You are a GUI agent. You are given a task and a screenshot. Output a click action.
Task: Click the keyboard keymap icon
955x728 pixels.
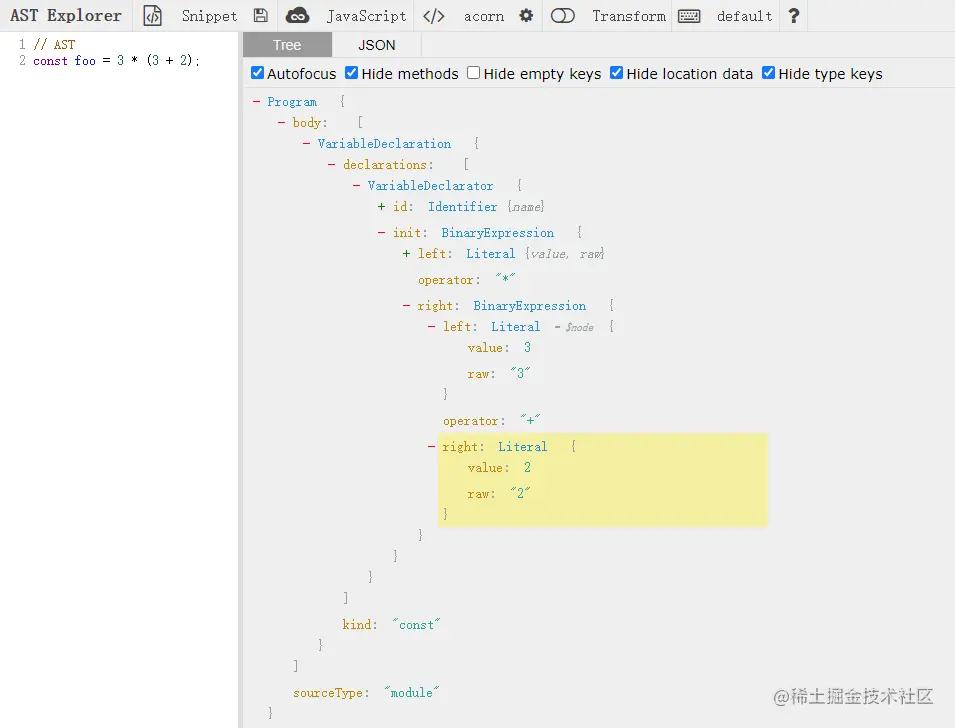(689, 16)
